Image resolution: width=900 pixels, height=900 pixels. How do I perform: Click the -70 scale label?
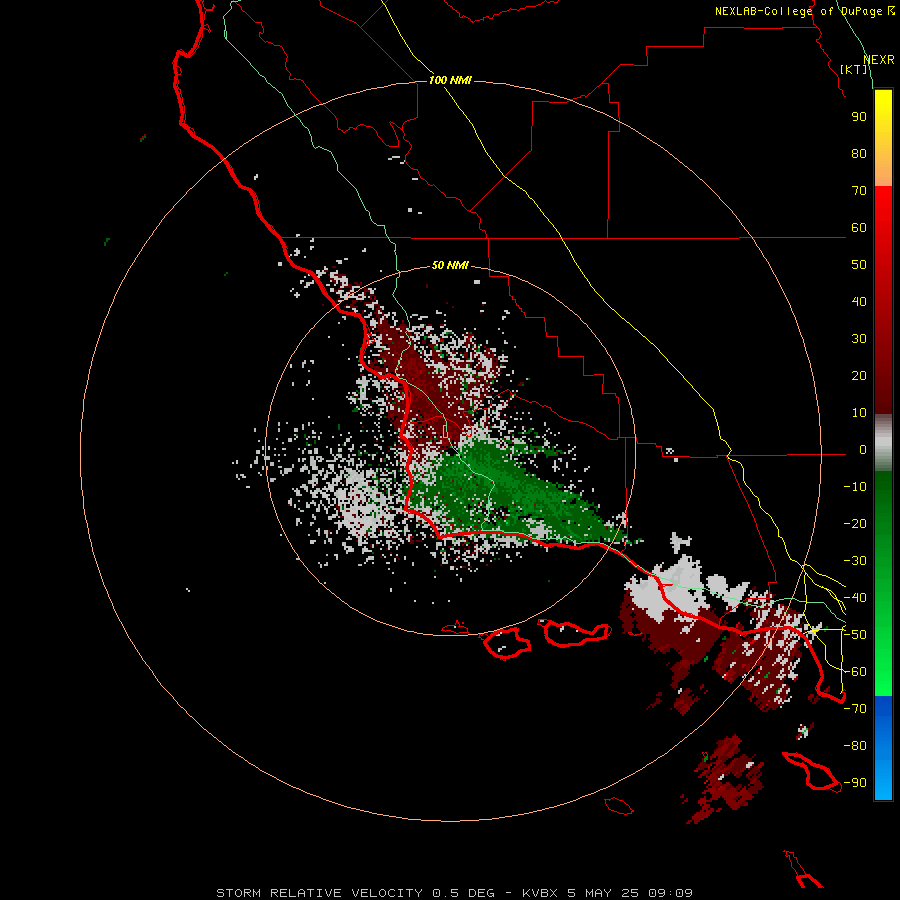point(855,709)
